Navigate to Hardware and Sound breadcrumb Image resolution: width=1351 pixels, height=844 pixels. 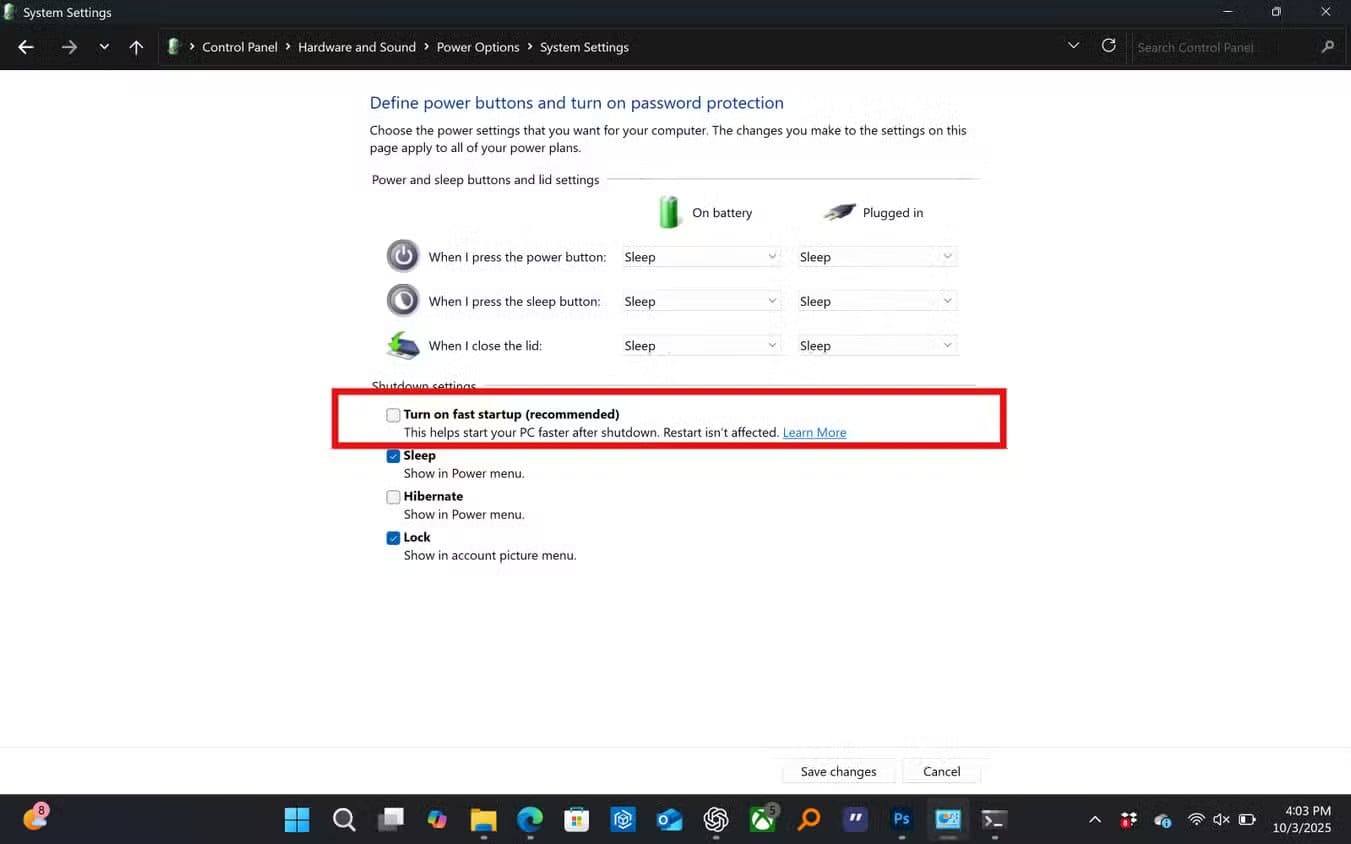[x=357, y=47]
